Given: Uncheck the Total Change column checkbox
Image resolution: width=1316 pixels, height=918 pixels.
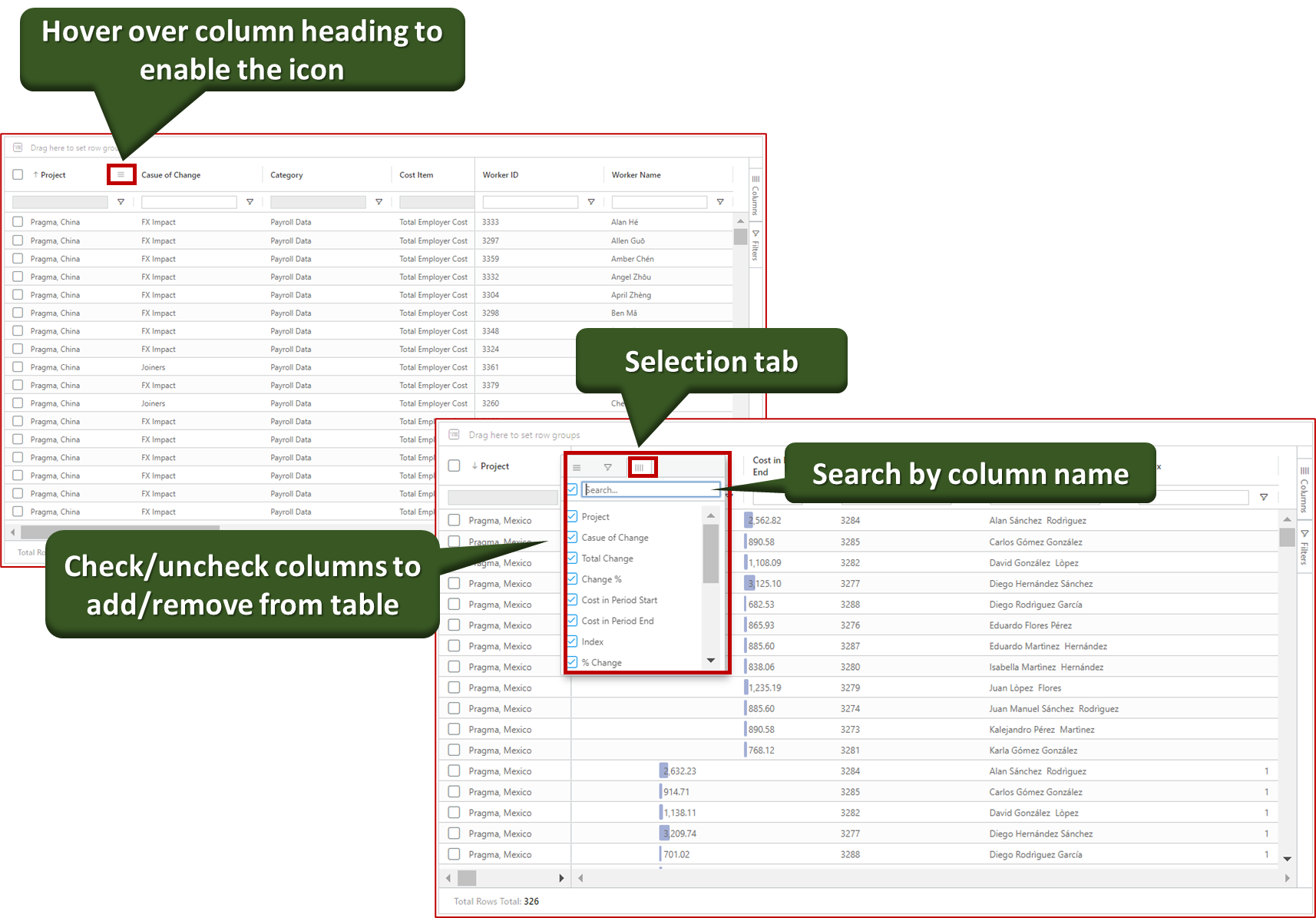Looking at the screenshot, I should click(572, 558).
